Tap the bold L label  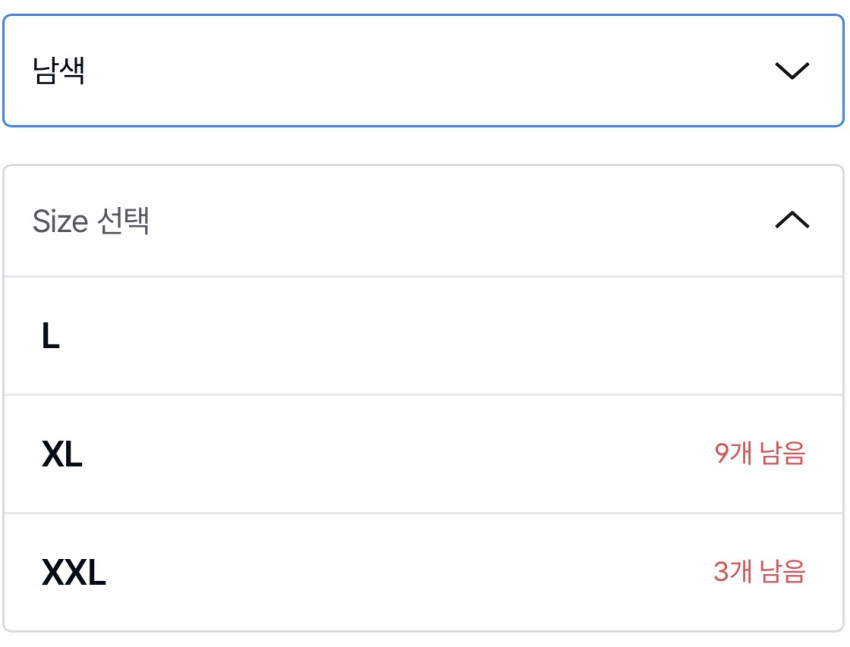coord(51,337)
